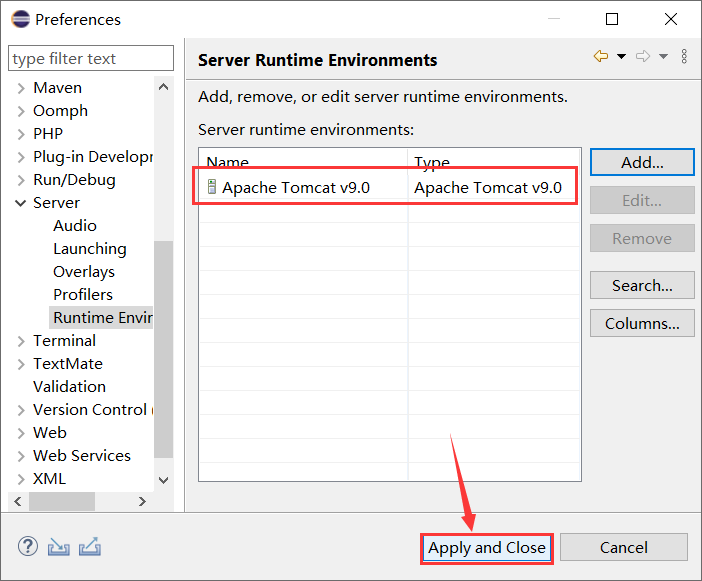
Task: Click the tree's horizontal scrollbar thumb
Action: pyautogui.click(x=61, y=501)
